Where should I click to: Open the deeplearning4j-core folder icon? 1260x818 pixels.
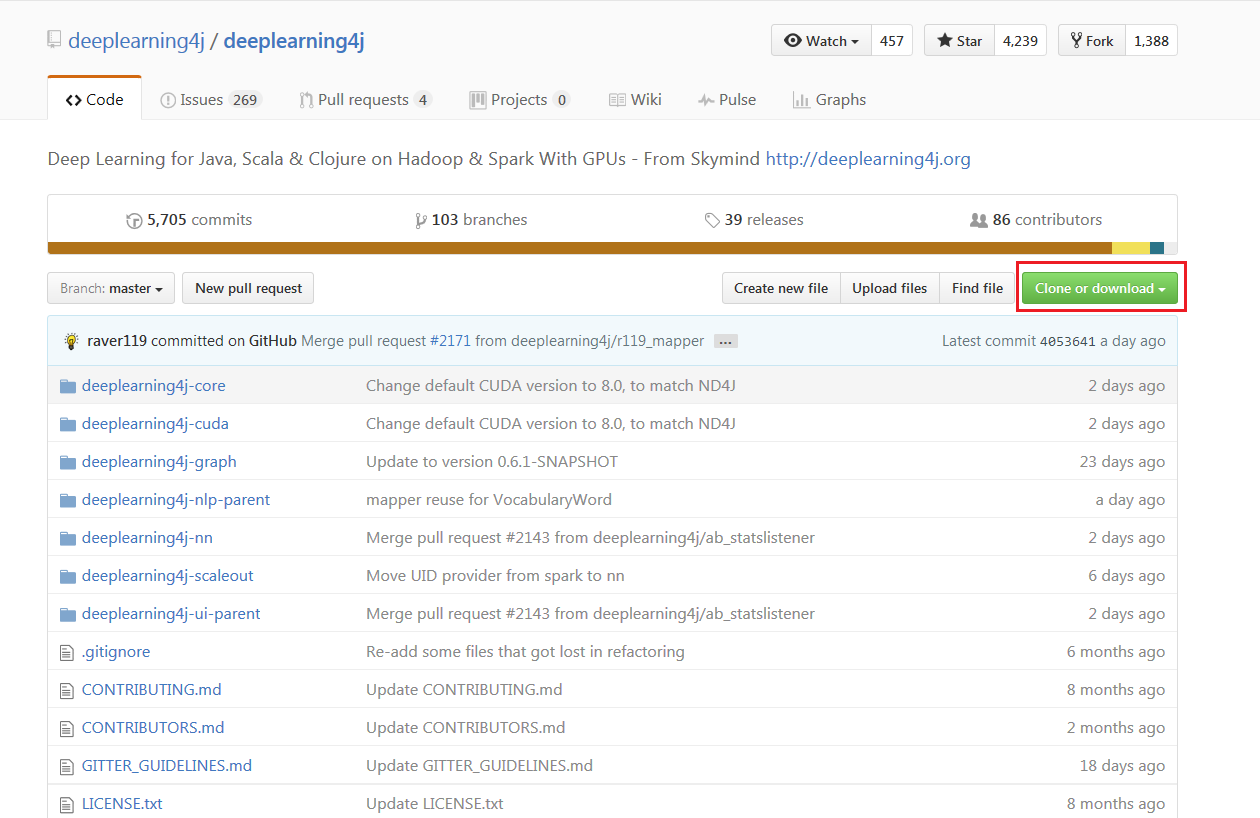click(x=67, y=384)
